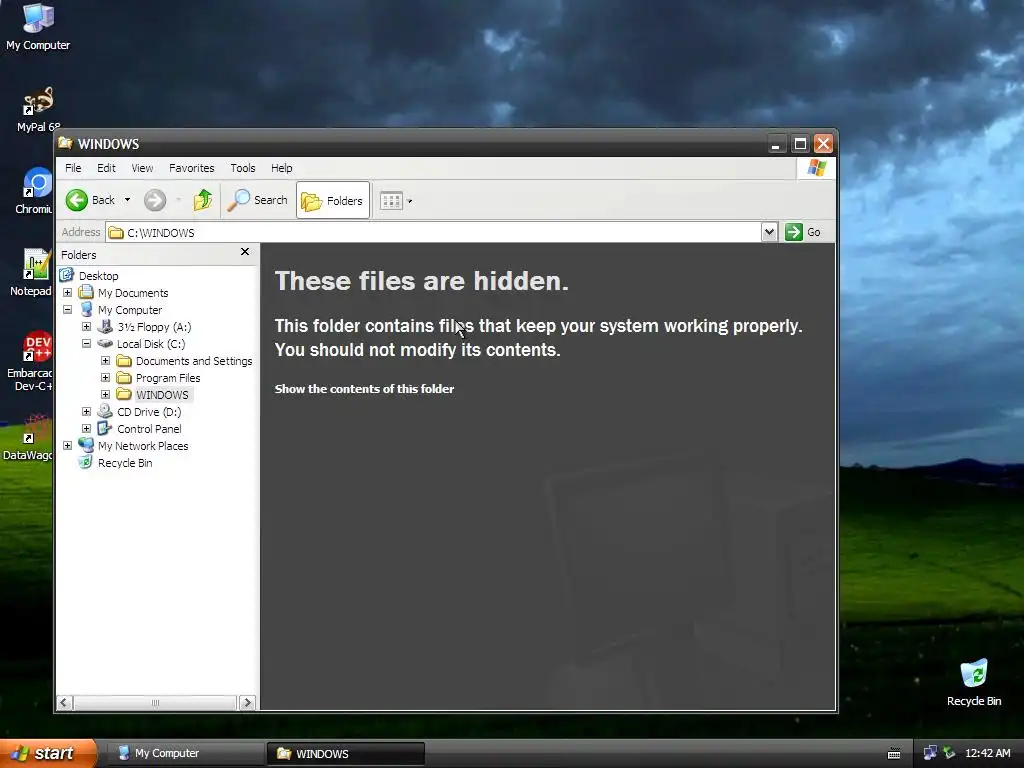Open the Help menu
This screenshot has width=1024, height=768.
tap(281, 168)
